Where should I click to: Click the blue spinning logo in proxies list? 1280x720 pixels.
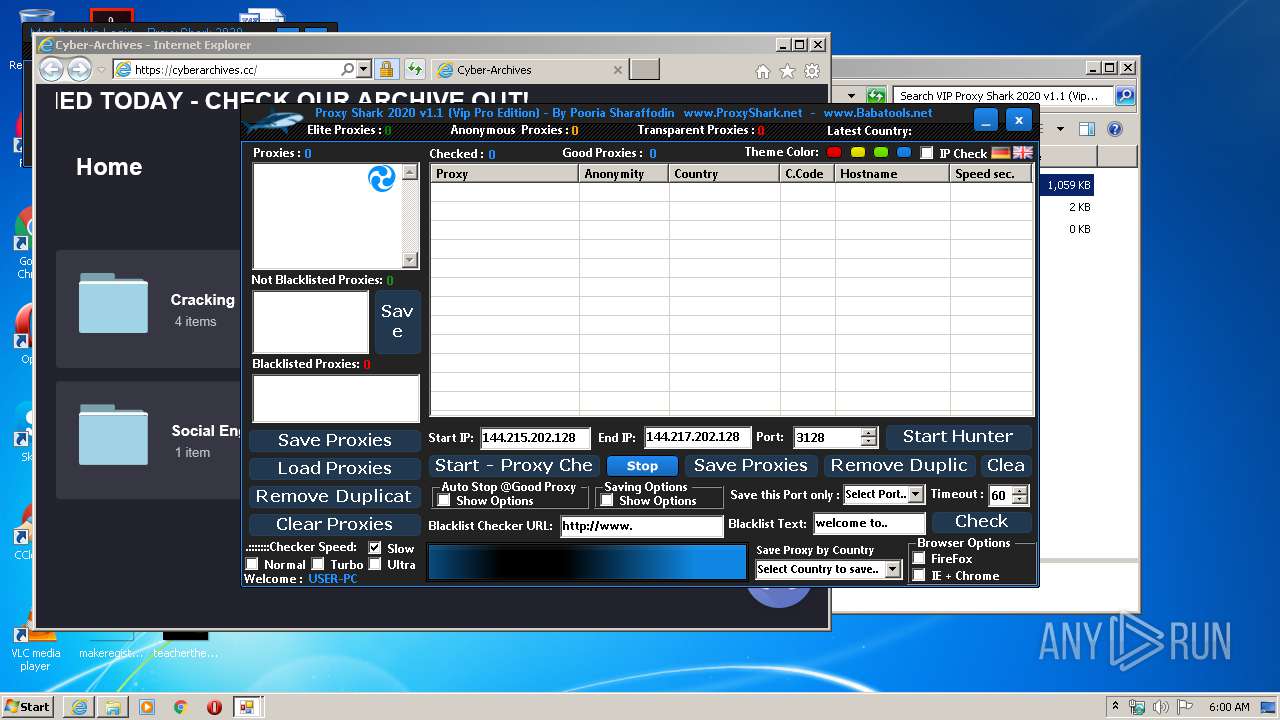[382, 179]
